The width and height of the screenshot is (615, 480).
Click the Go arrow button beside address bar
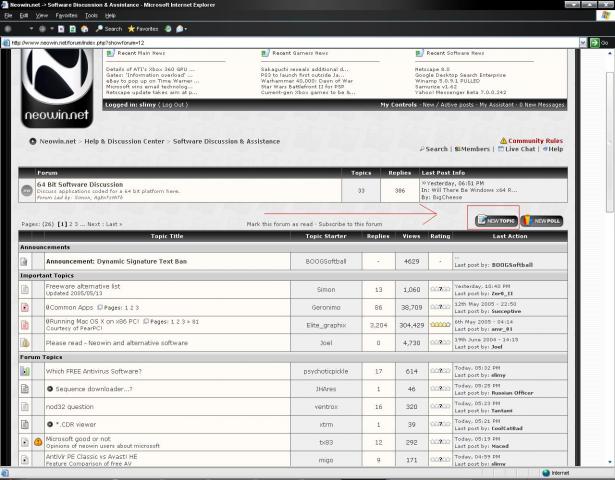[595, 43]
